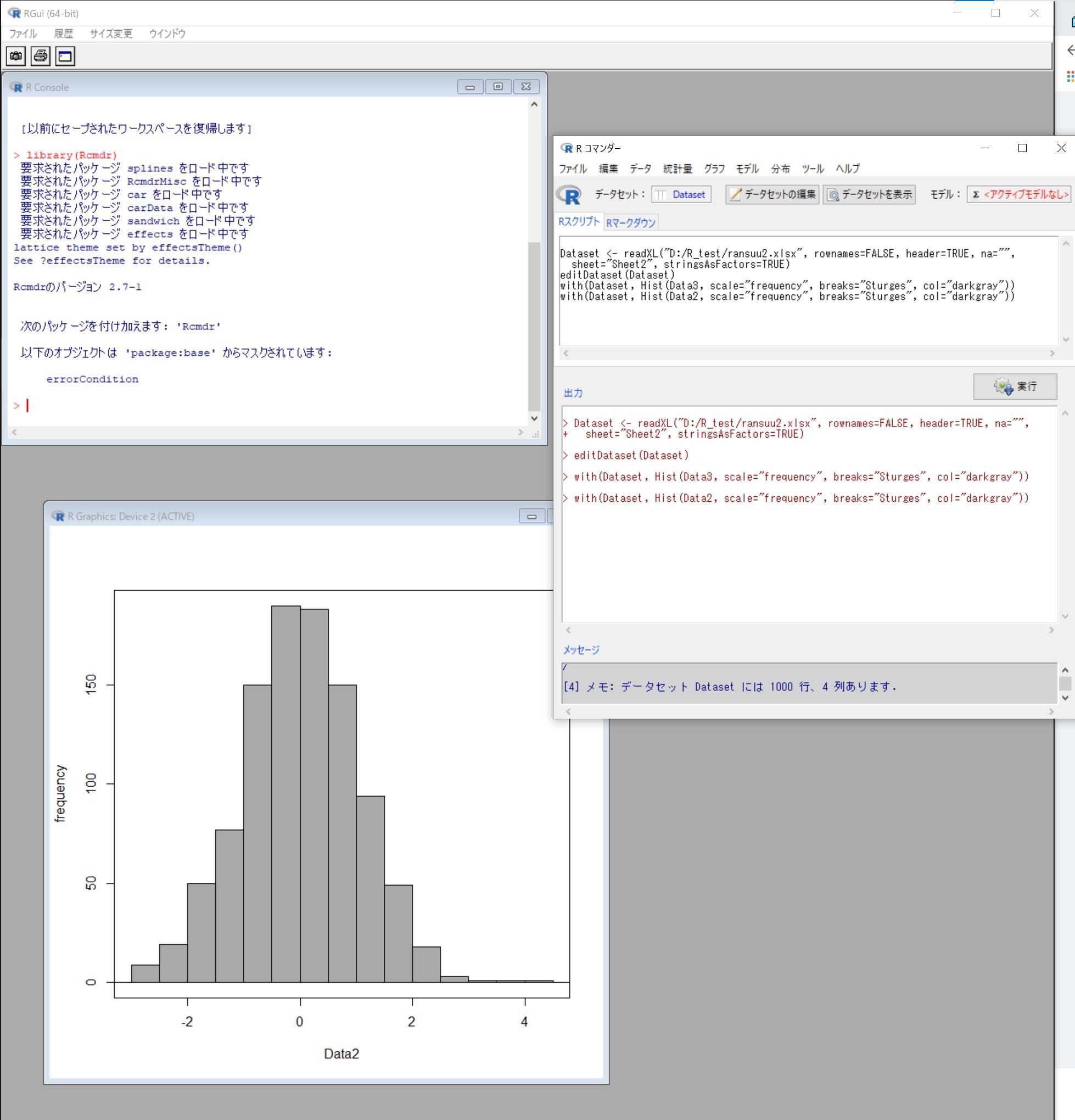Click the R logo in R Commander toolbar
Image resolution: width=1075 pixels, height=1120 pixels.
click(569, 195)
